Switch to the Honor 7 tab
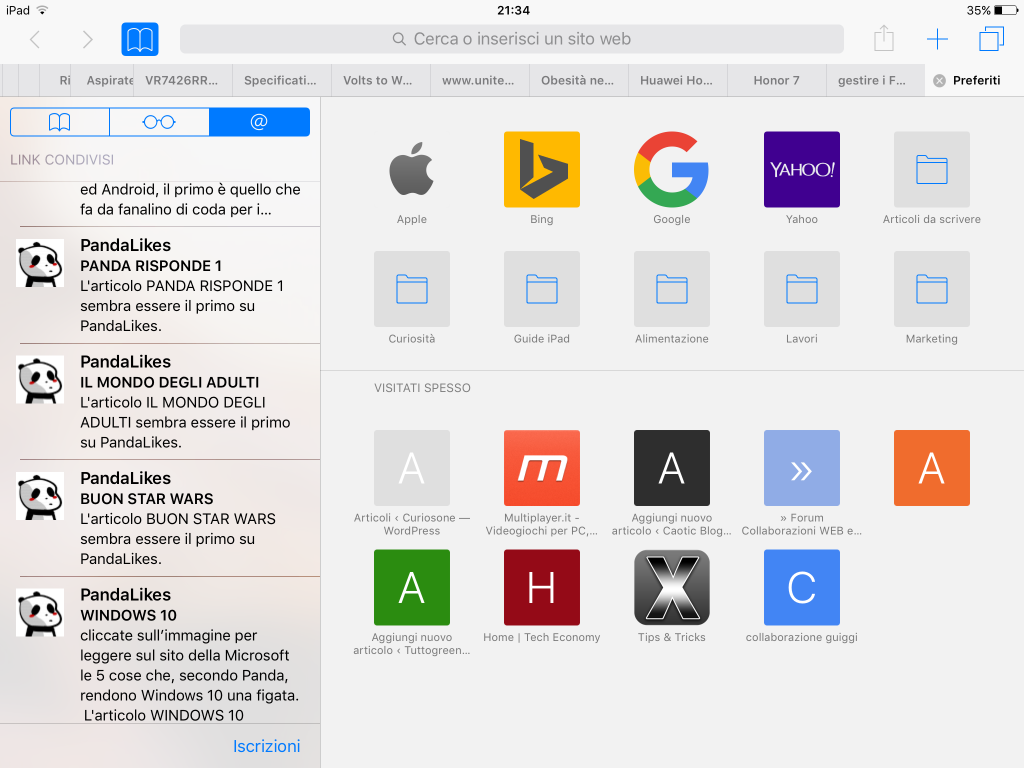This screenshot has height=768, width=1024. [776, 80]
